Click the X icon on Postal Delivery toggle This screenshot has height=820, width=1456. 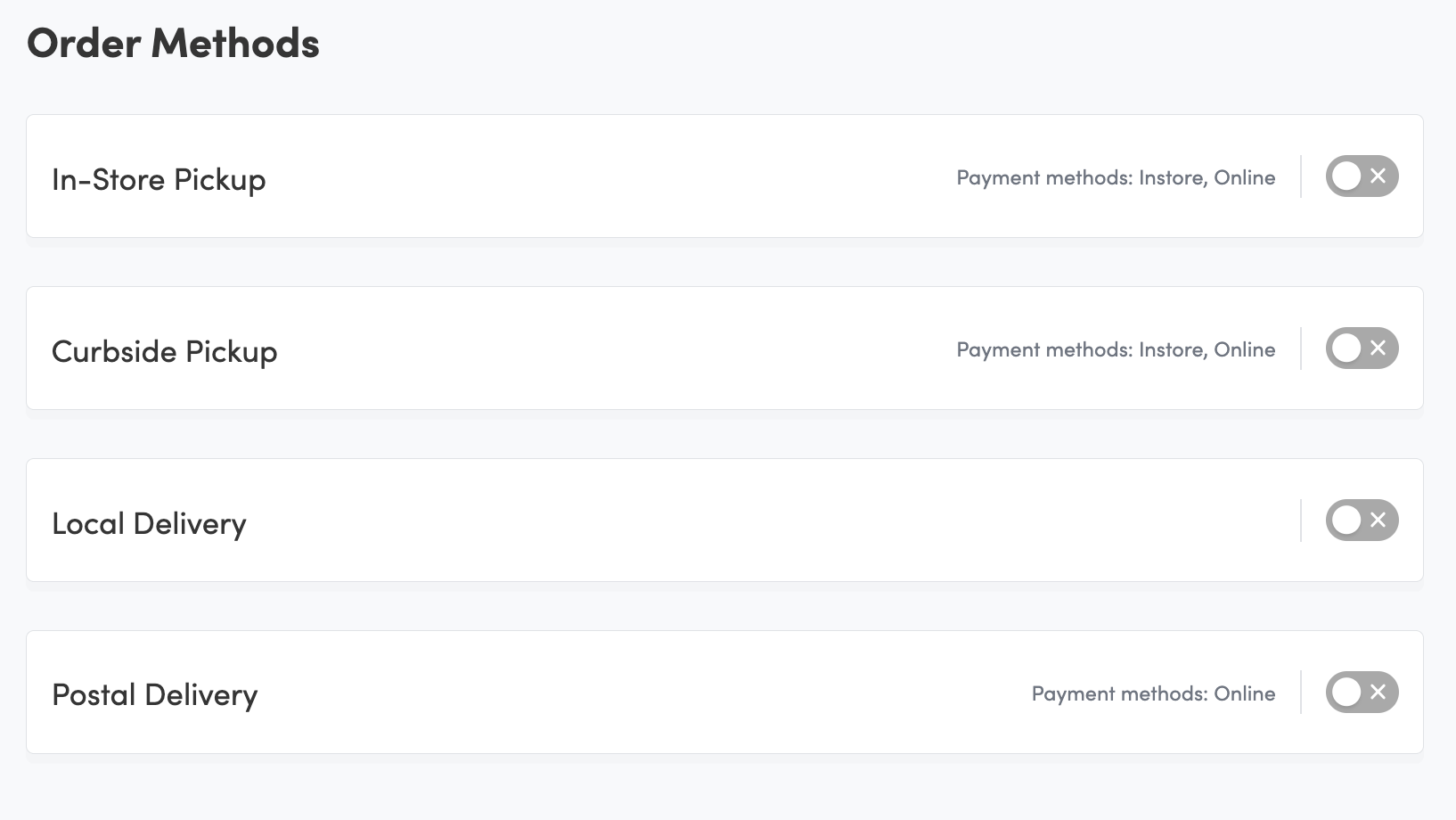point(1378,693)
